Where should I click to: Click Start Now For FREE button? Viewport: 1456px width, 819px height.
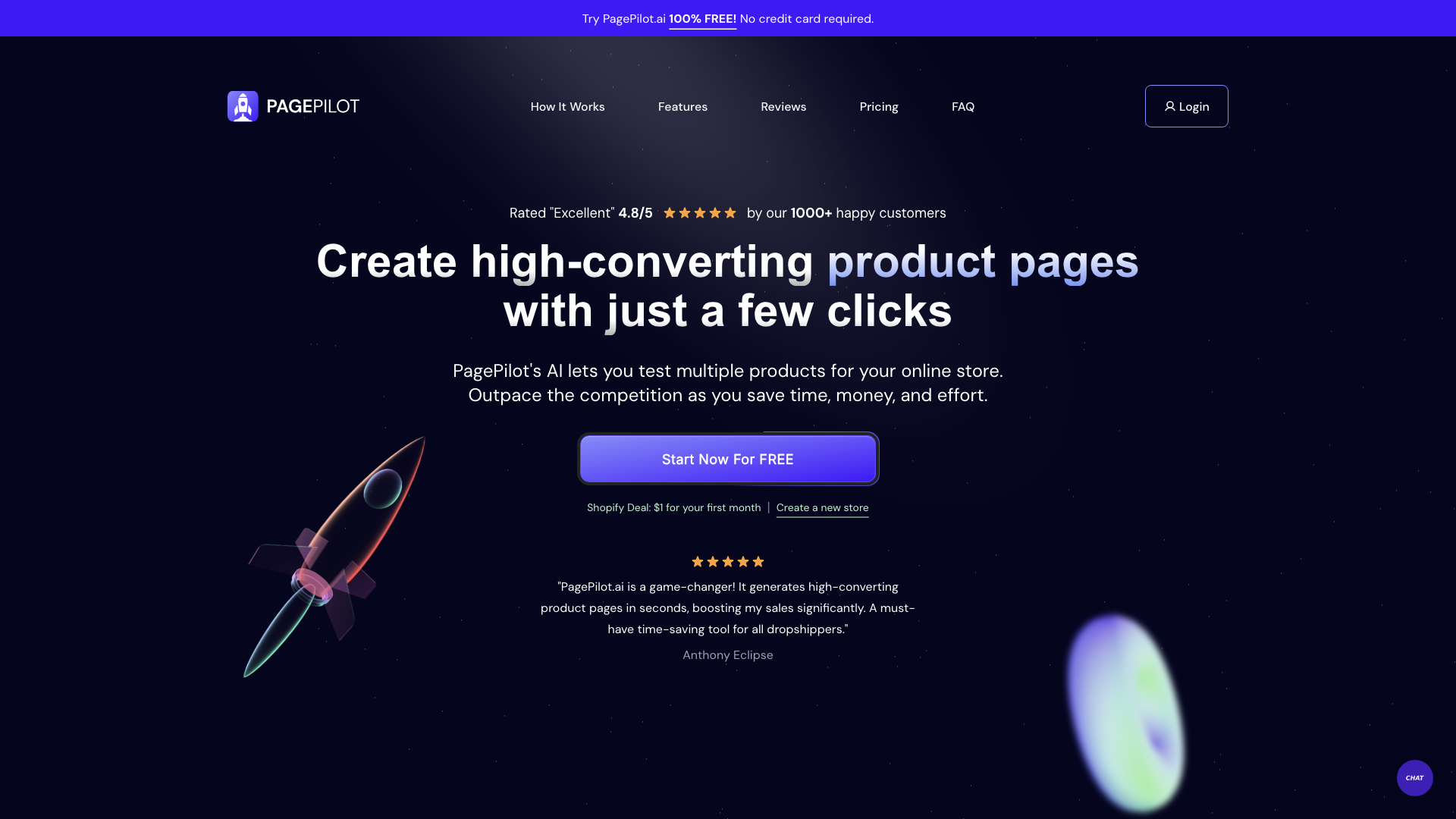(x=728, y=459)
